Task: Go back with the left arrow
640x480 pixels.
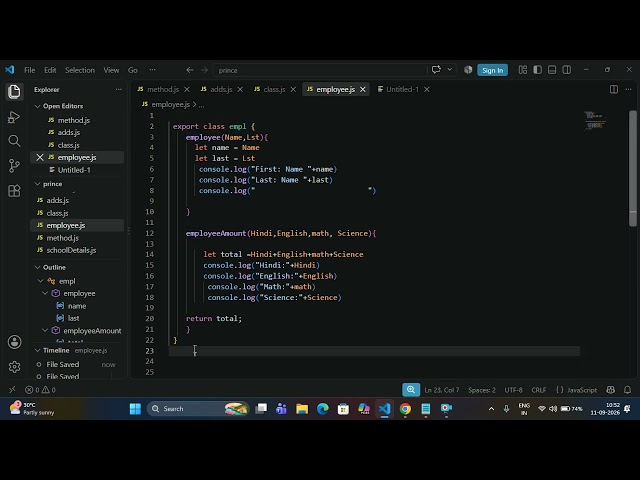Action: click(x=190, y=70)
